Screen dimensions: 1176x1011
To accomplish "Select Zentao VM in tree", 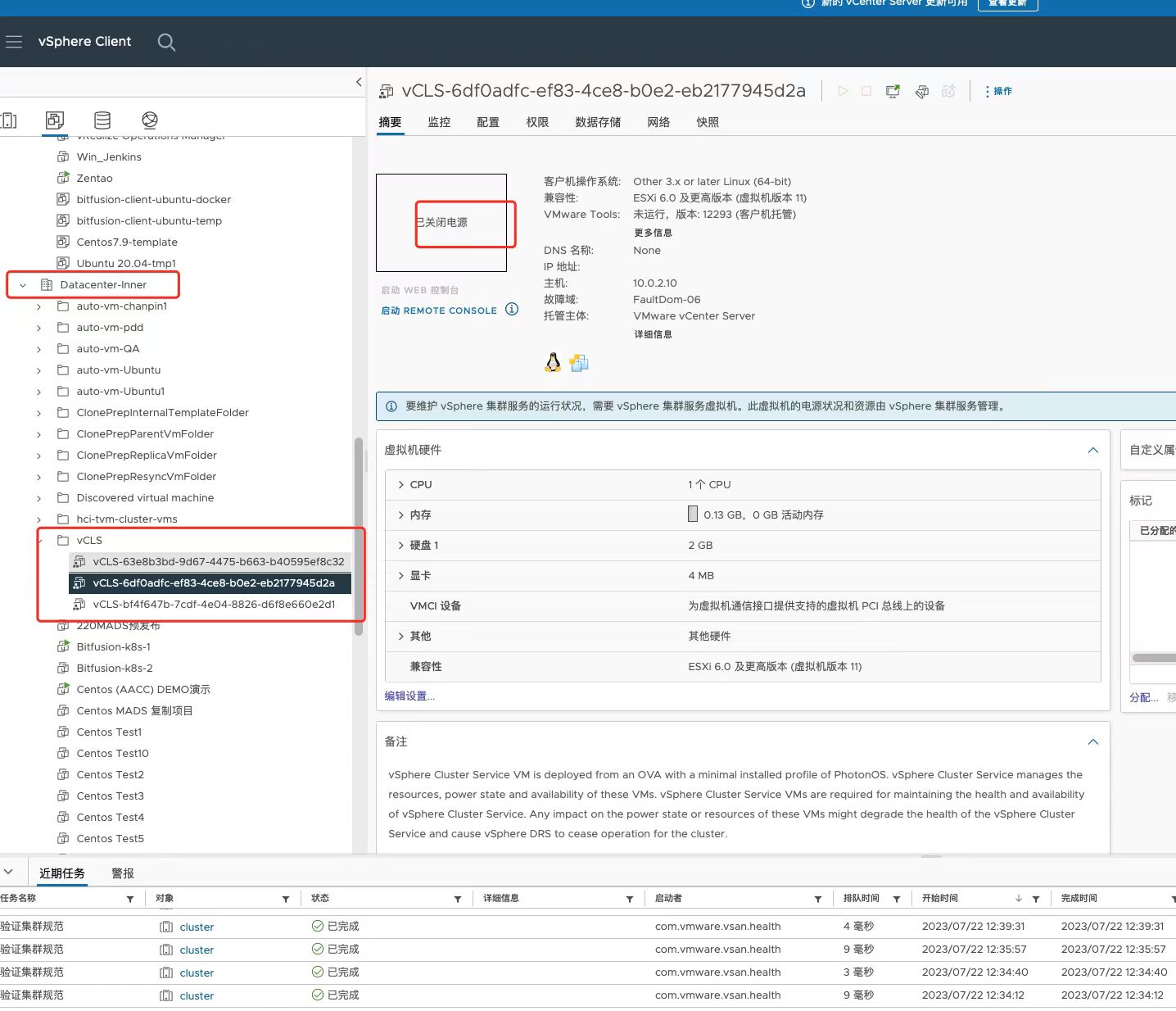I will point(94,179).
